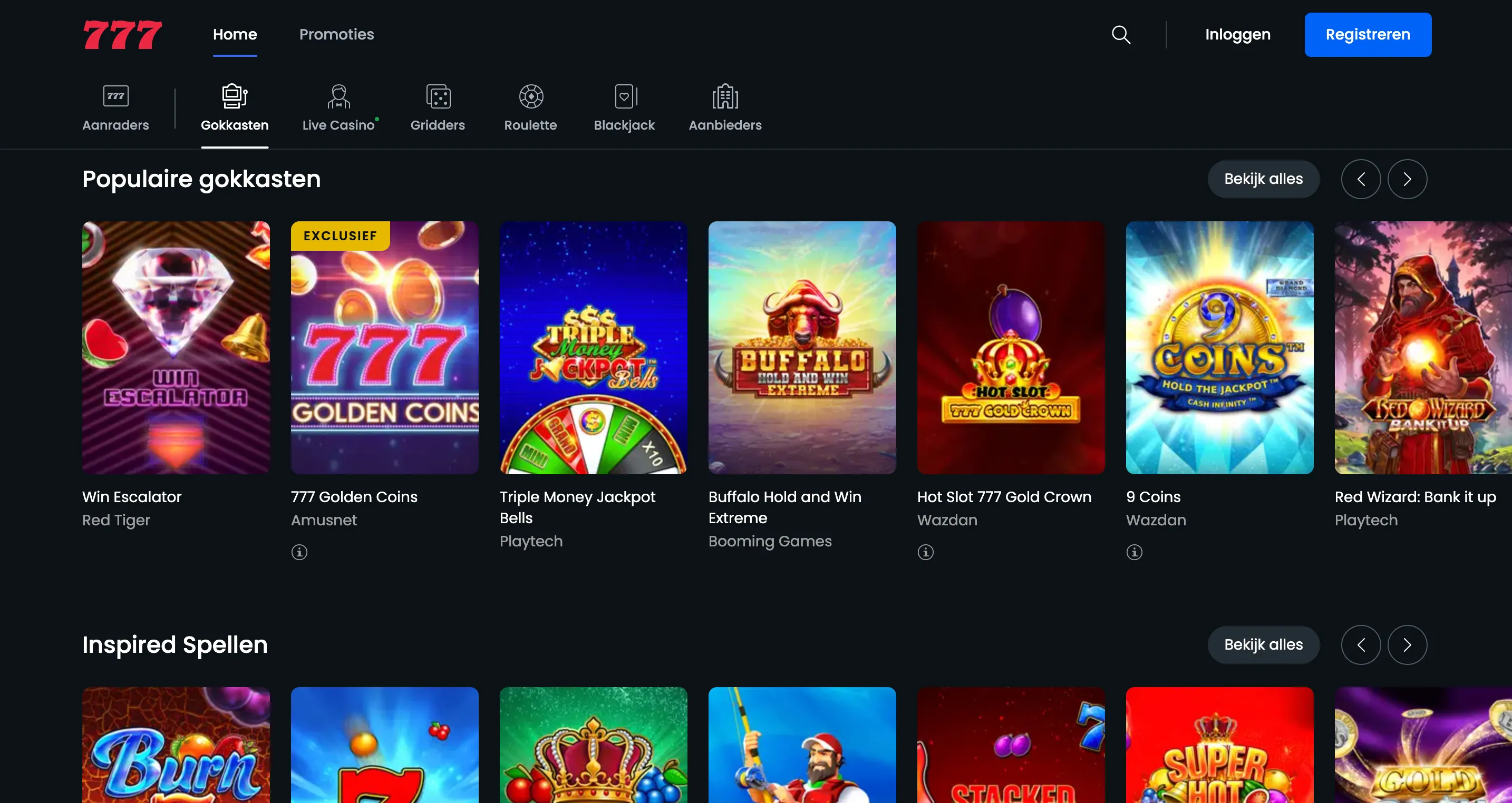Show next Inspired Spellen games
Image resolution: width=1512 pixels, height=803 pixels.
coord(1407,644)
